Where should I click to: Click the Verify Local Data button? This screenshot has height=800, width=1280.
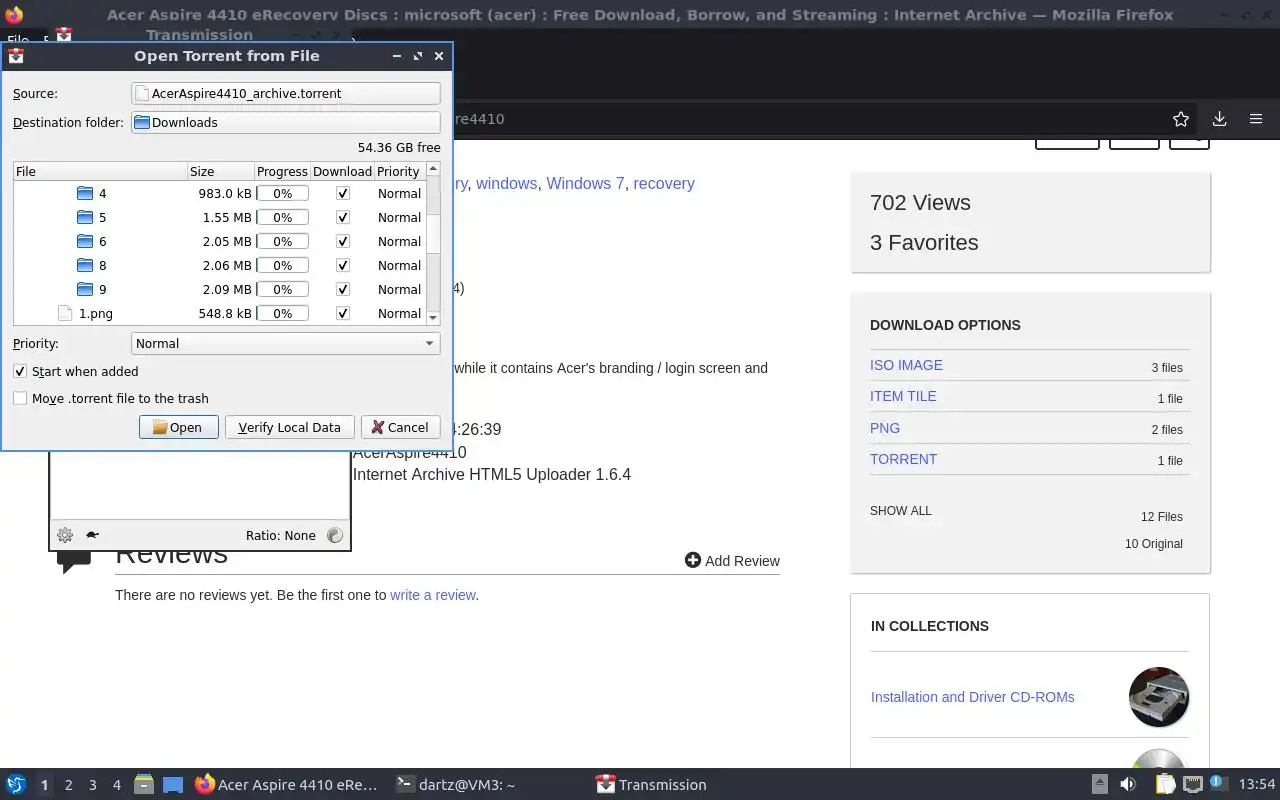click(289, 427)
